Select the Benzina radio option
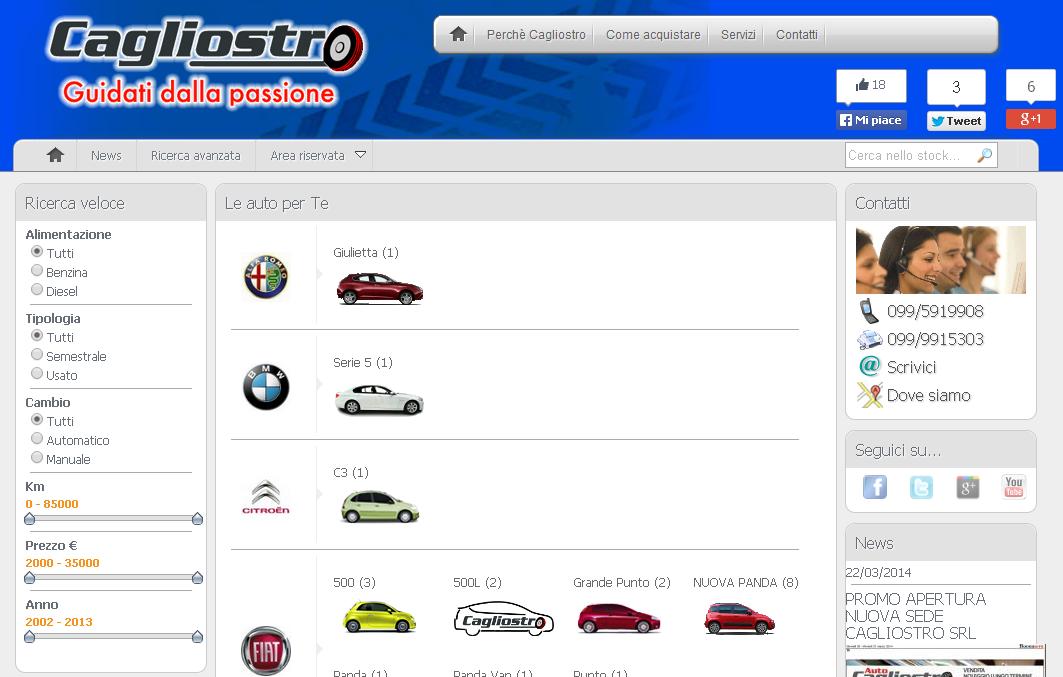Image resolution: width=1063 pixels, height=677 pixels. tap(37, 270)
